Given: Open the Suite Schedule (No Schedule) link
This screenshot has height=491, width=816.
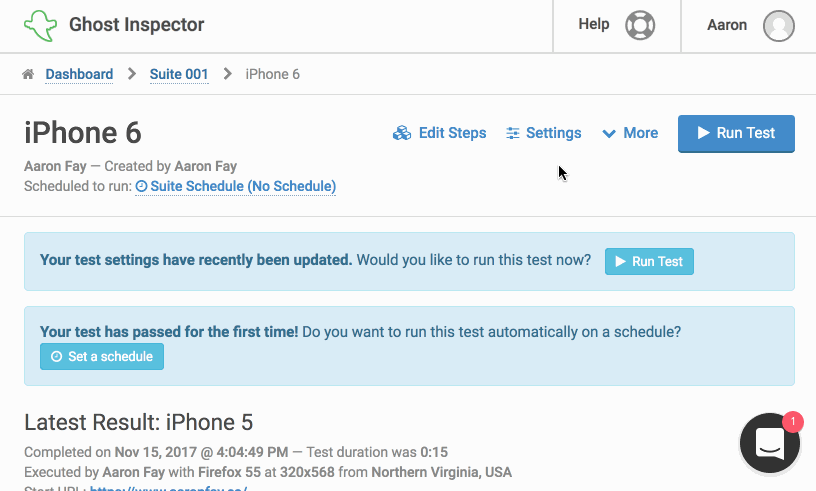Looking at the screenshot, I should [x=236, y=186].
